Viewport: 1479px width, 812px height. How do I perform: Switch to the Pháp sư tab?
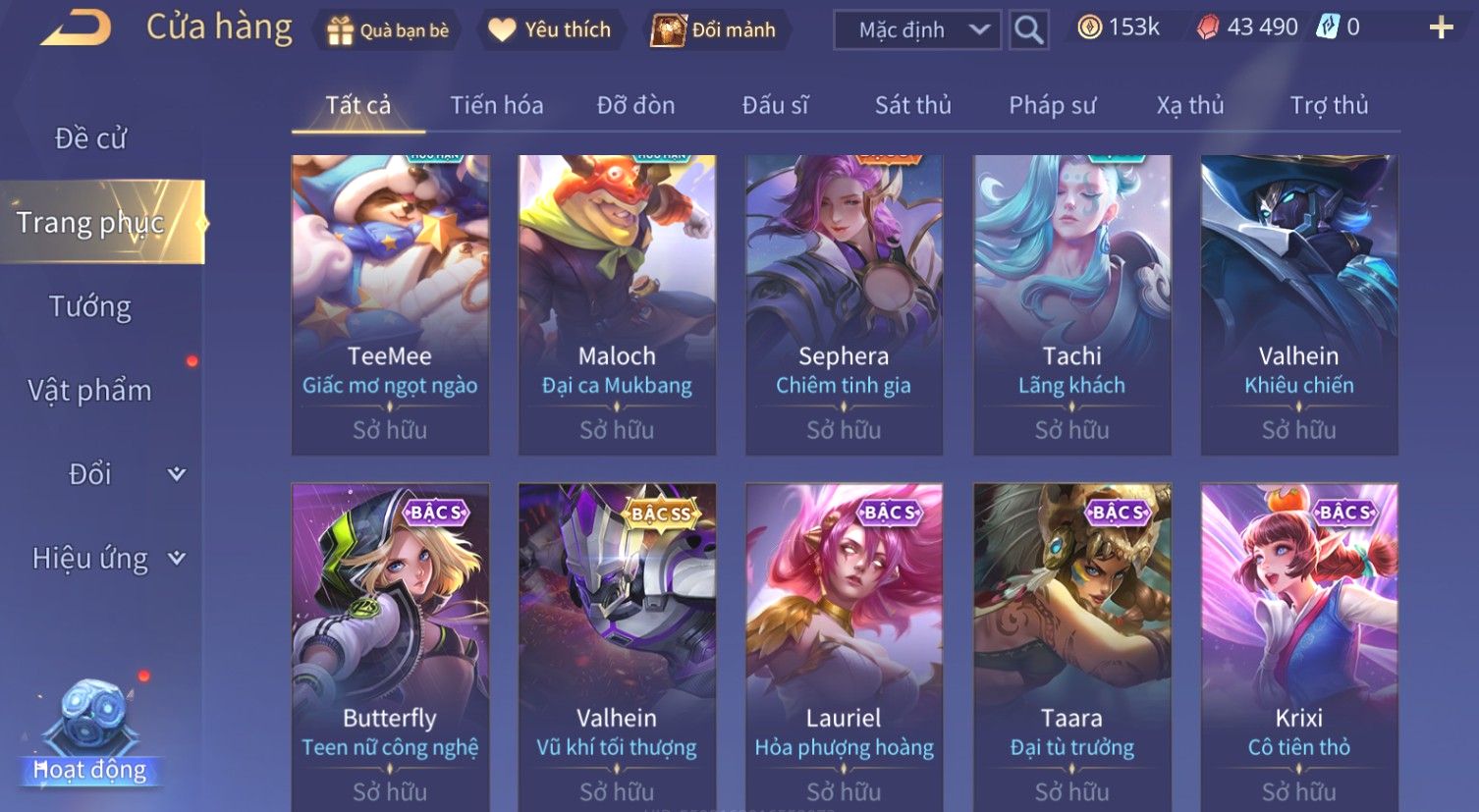click(x=1052, y=105)
